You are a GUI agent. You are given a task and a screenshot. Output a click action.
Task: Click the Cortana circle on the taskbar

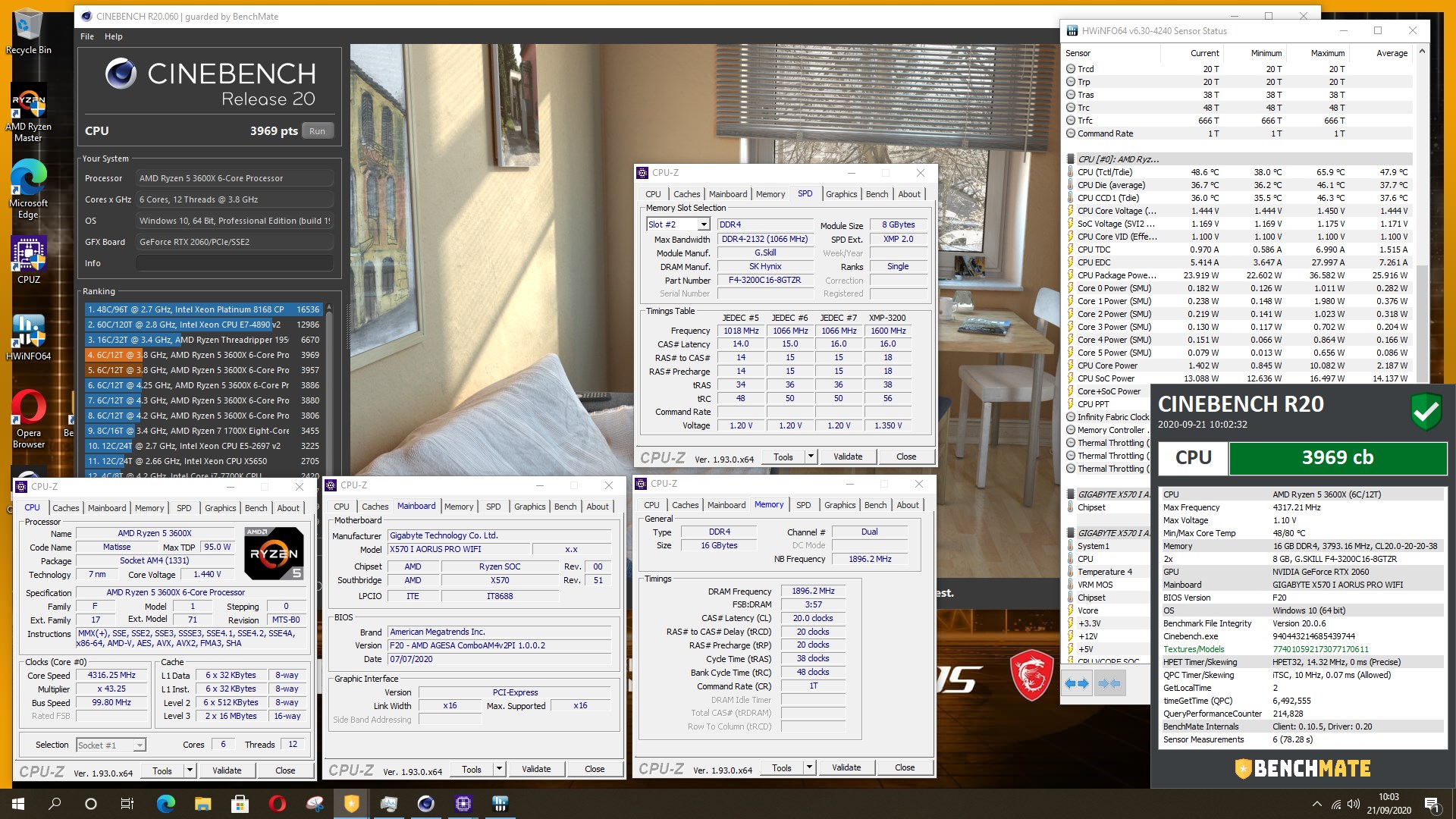91,804
